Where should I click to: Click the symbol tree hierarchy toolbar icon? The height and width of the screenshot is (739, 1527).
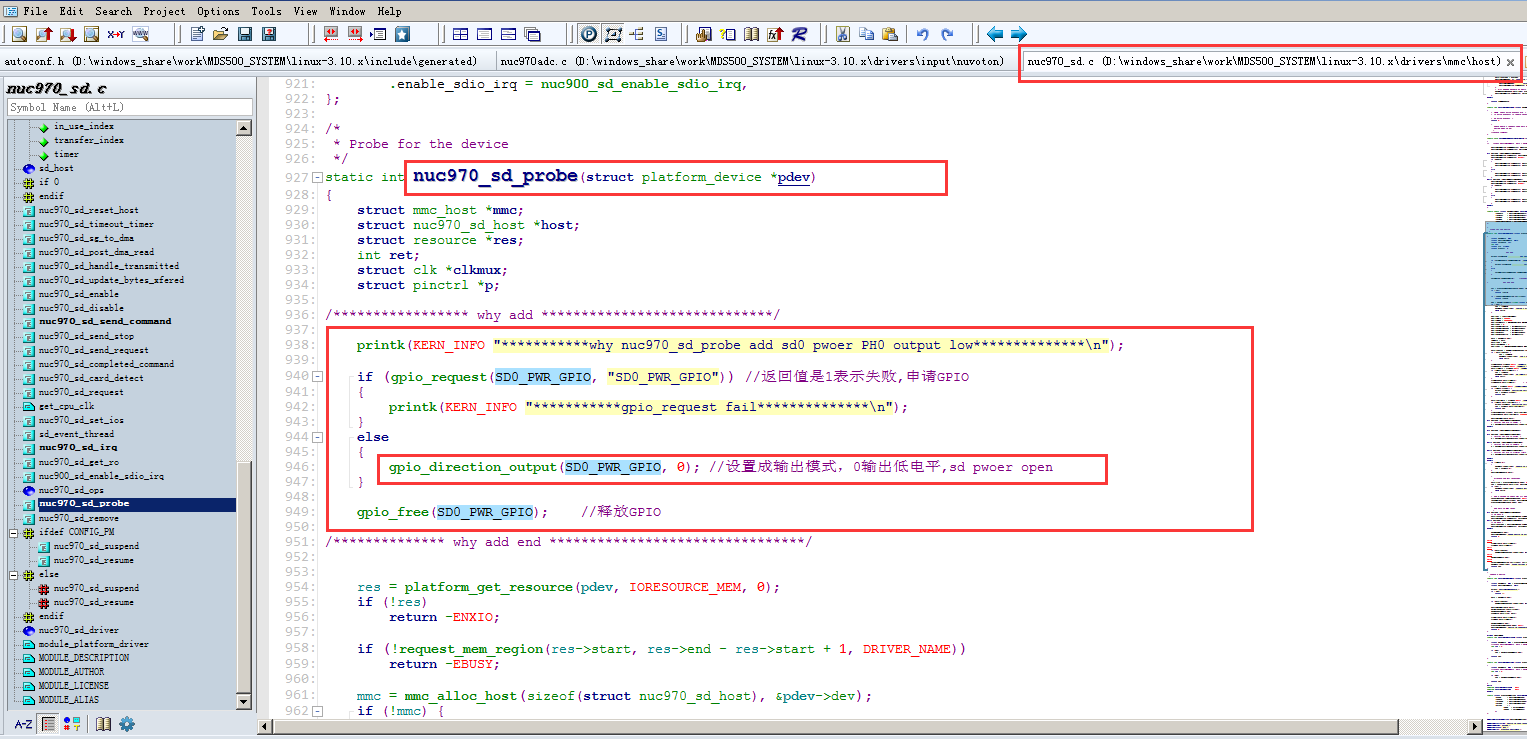[637, 34]
